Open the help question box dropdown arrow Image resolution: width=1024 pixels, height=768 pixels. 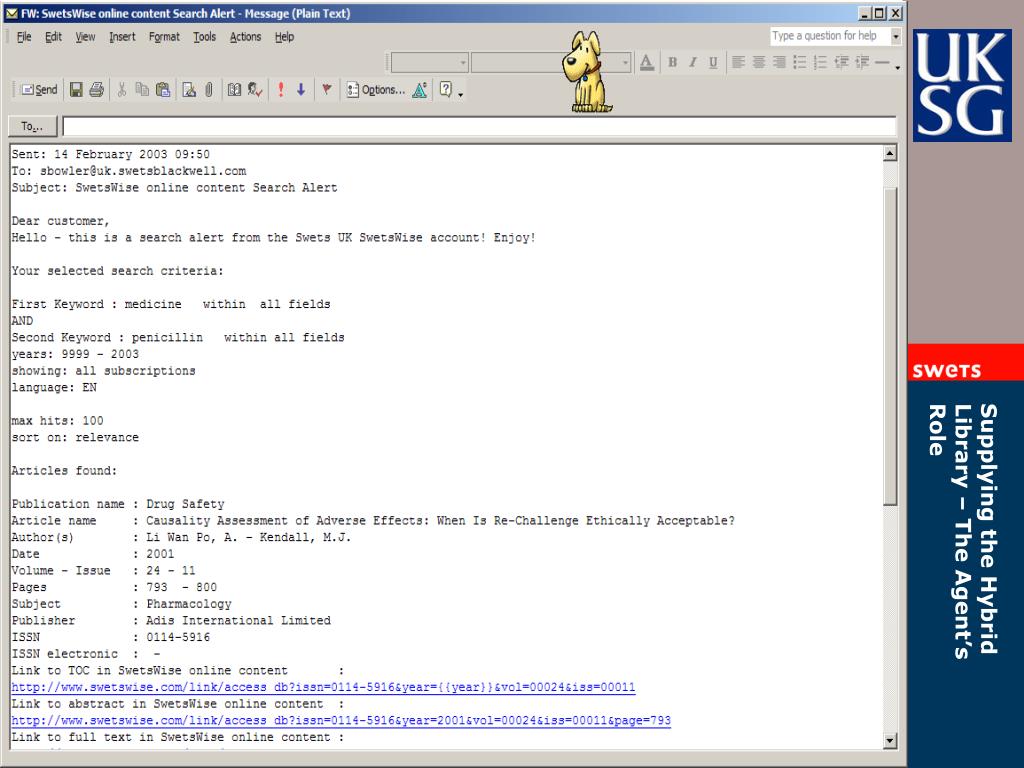click(896, 37)
